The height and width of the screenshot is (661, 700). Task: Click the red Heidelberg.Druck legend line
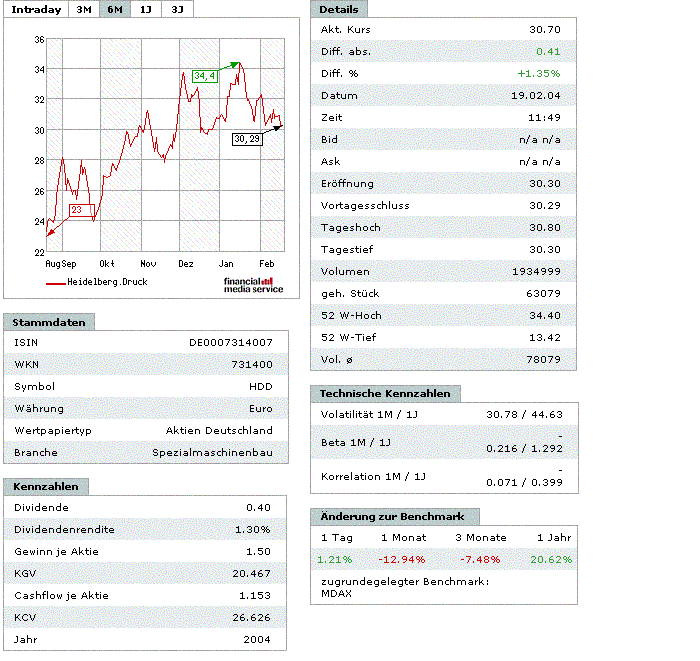[55, 284]
